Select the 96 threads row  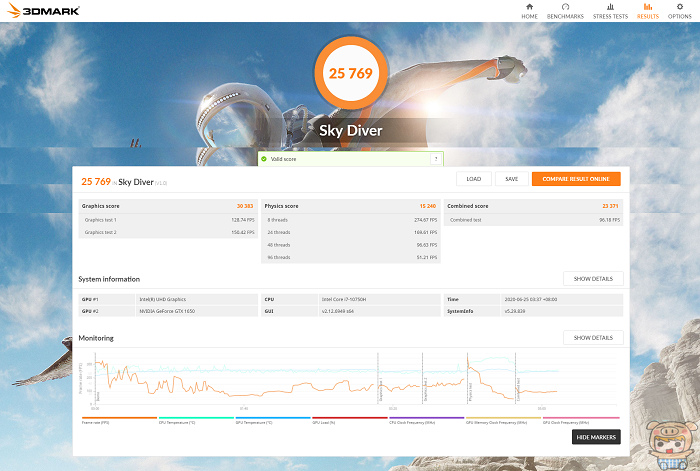[351, 257]
